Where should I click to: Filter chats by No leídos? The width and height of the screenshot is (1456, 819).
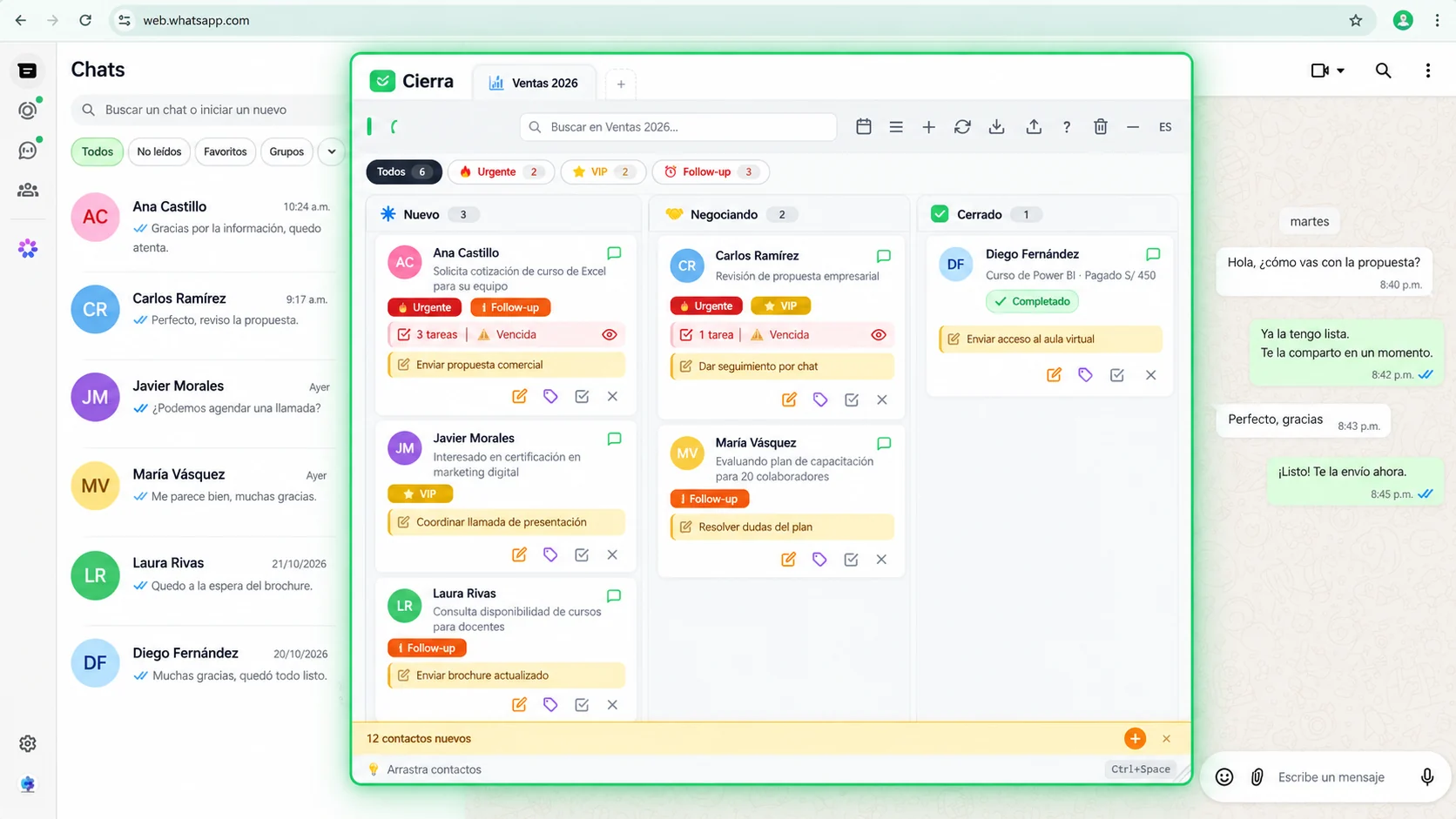click(159, 151)
